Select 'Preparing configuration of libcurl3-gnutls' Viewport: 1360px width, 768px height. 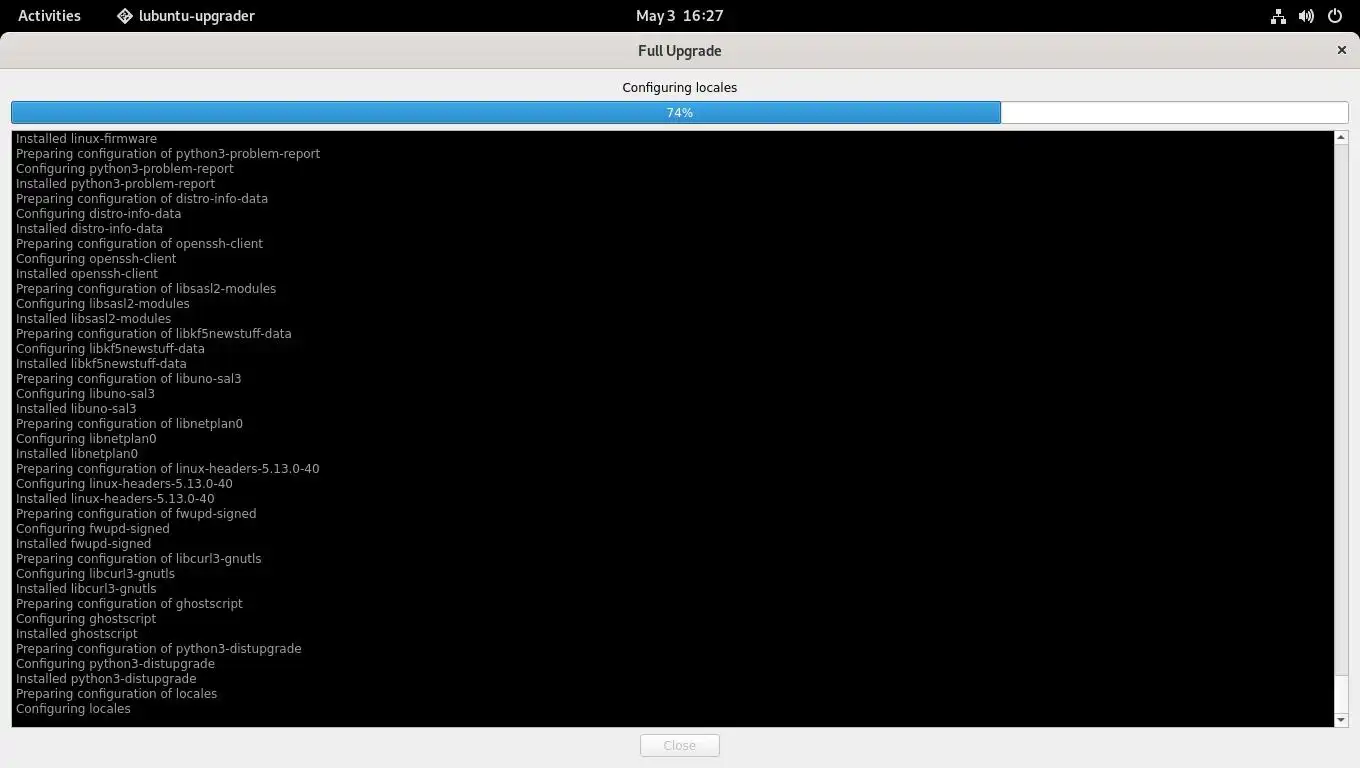(139, 559)
